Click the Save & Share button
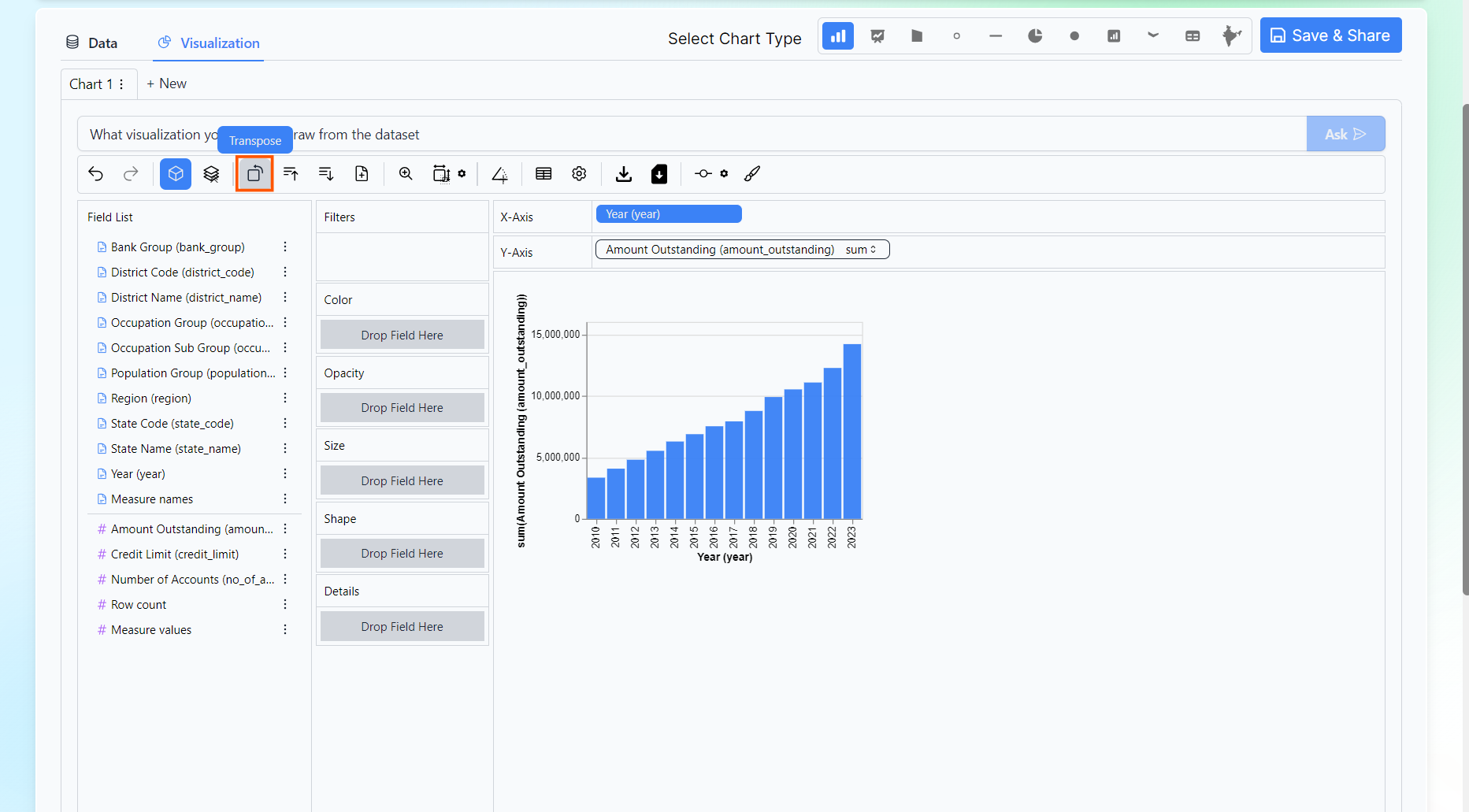The height and width of the screenshot is (812, 1469). click(1330, 35)
